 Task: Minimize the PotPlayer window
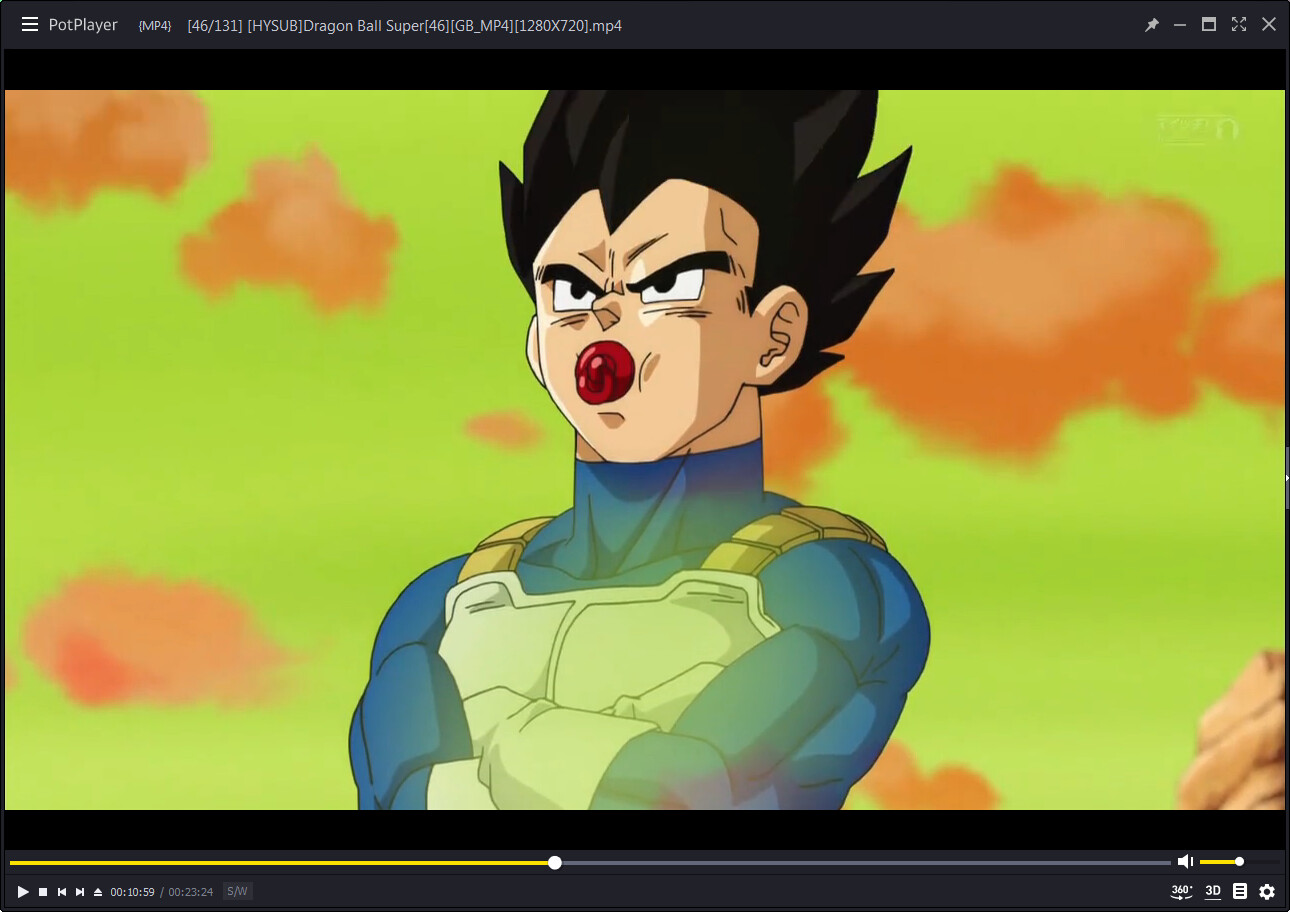(x=1180, y=25)
